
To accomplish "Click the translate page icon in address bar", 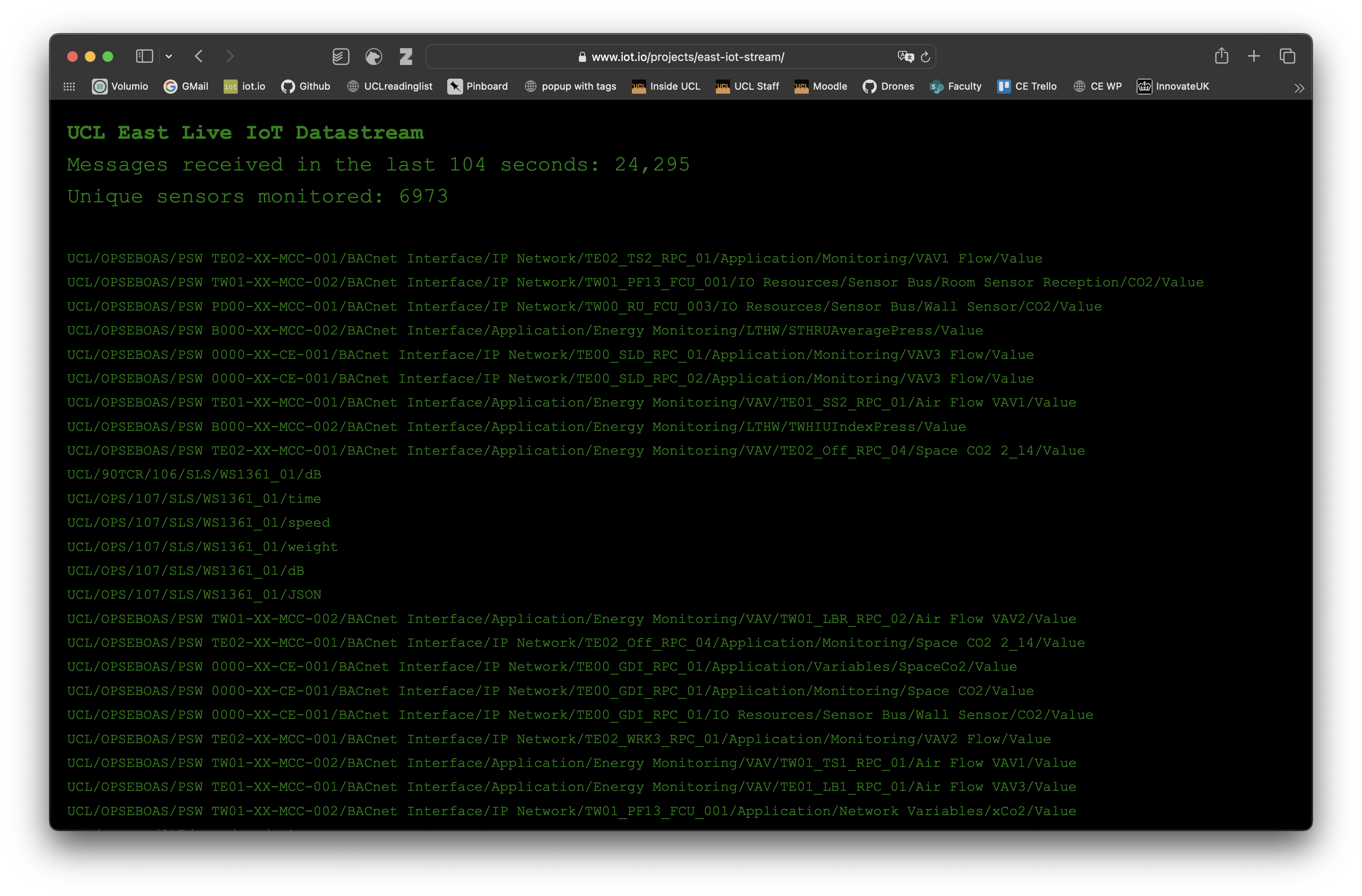I will point(905,56).
